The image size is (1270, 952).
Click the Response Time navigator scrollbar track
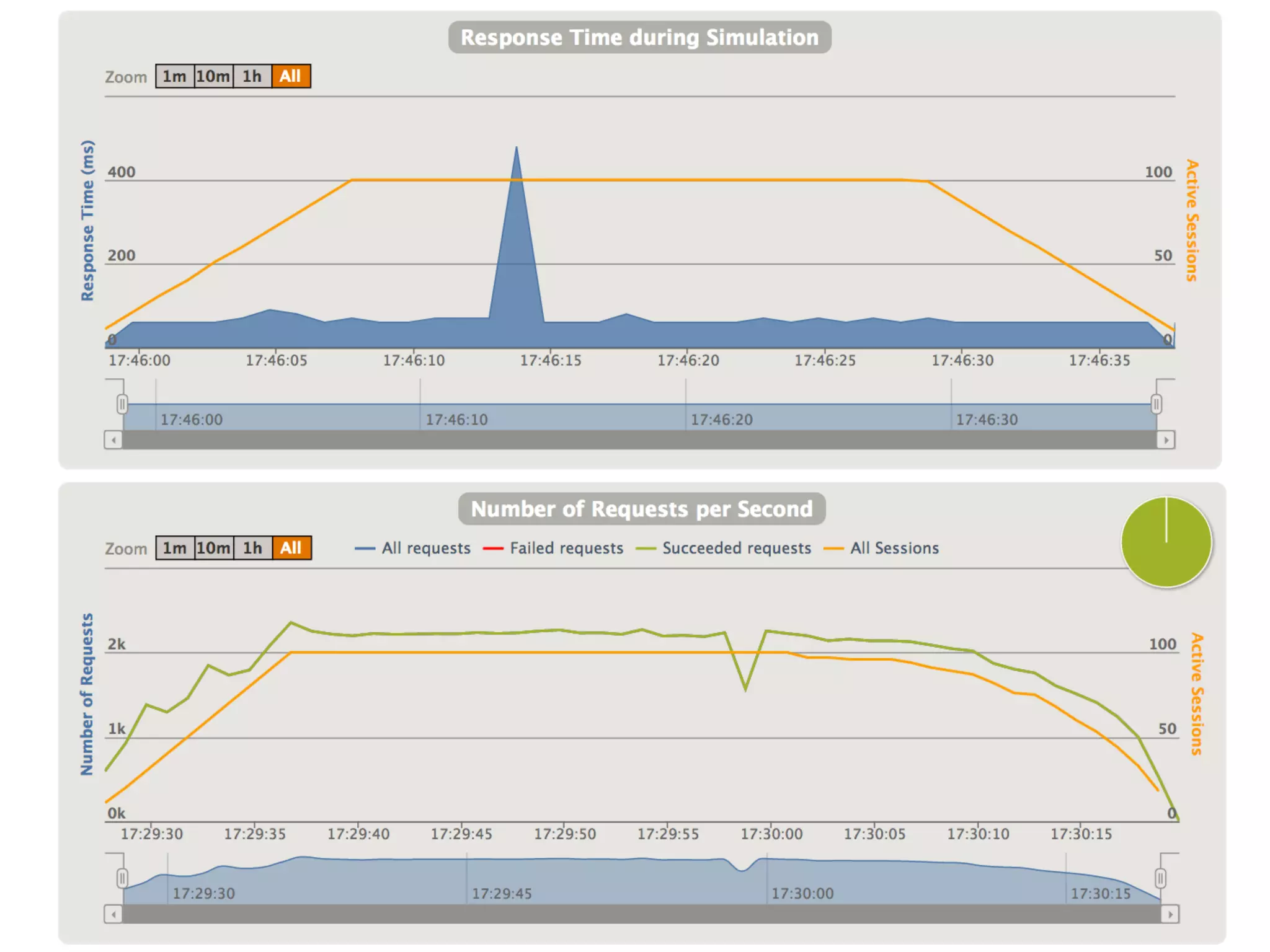click(x=639, y=440)
